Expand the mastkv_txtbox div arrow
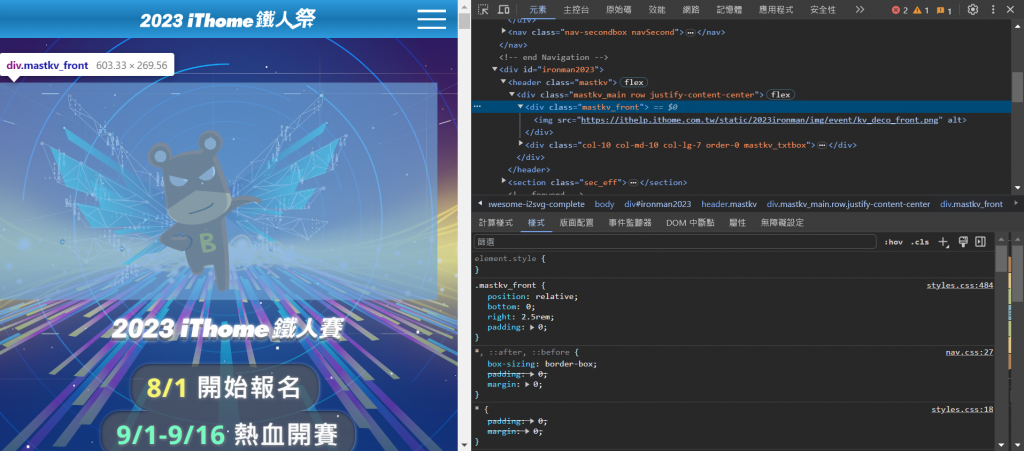 (x=520, y=144)
